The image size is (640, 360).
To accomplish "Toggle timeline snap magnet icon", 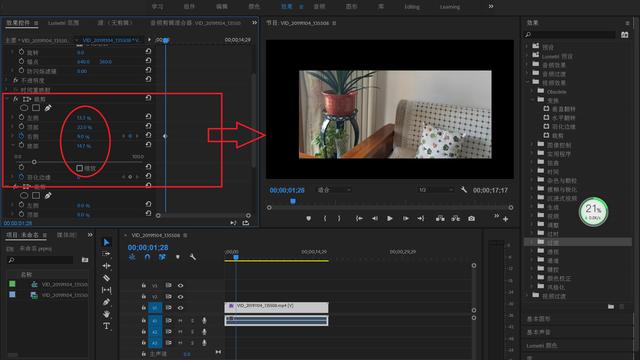I will coord(147,257).
